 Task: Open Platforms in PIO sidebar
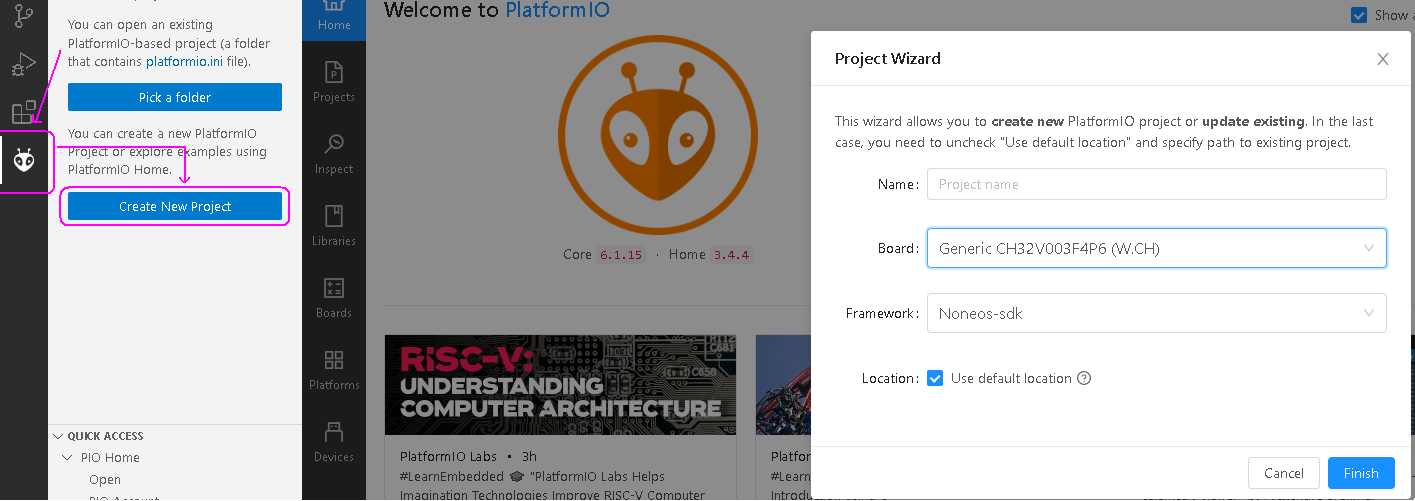[x=334, y=370]
